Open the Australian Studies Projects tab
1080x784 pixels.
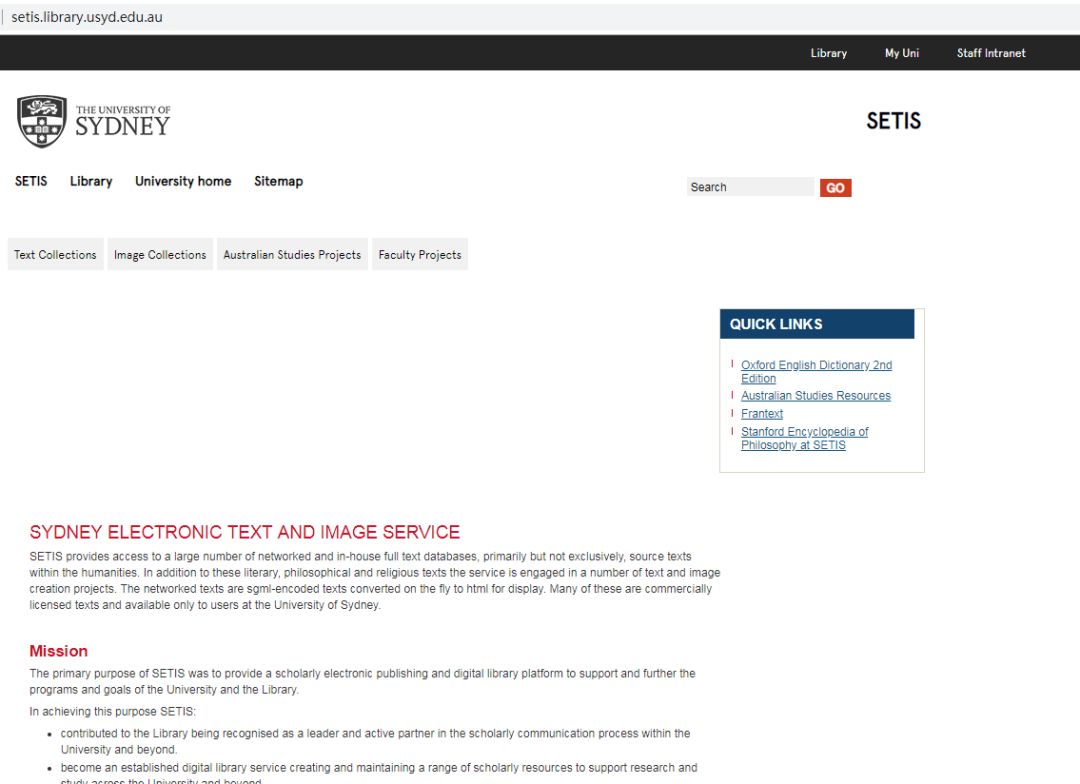click(x=292, y=254)
